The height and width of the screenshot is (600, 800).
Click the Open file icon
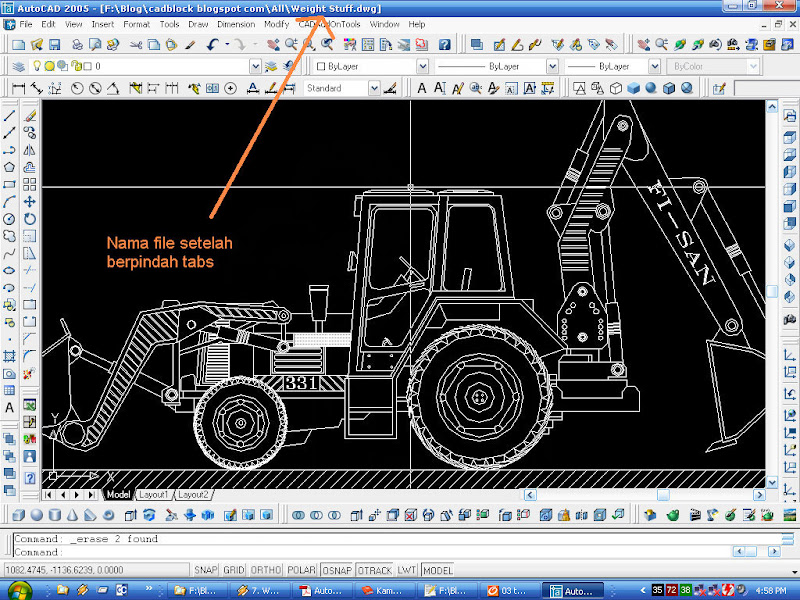pos(37,45)
